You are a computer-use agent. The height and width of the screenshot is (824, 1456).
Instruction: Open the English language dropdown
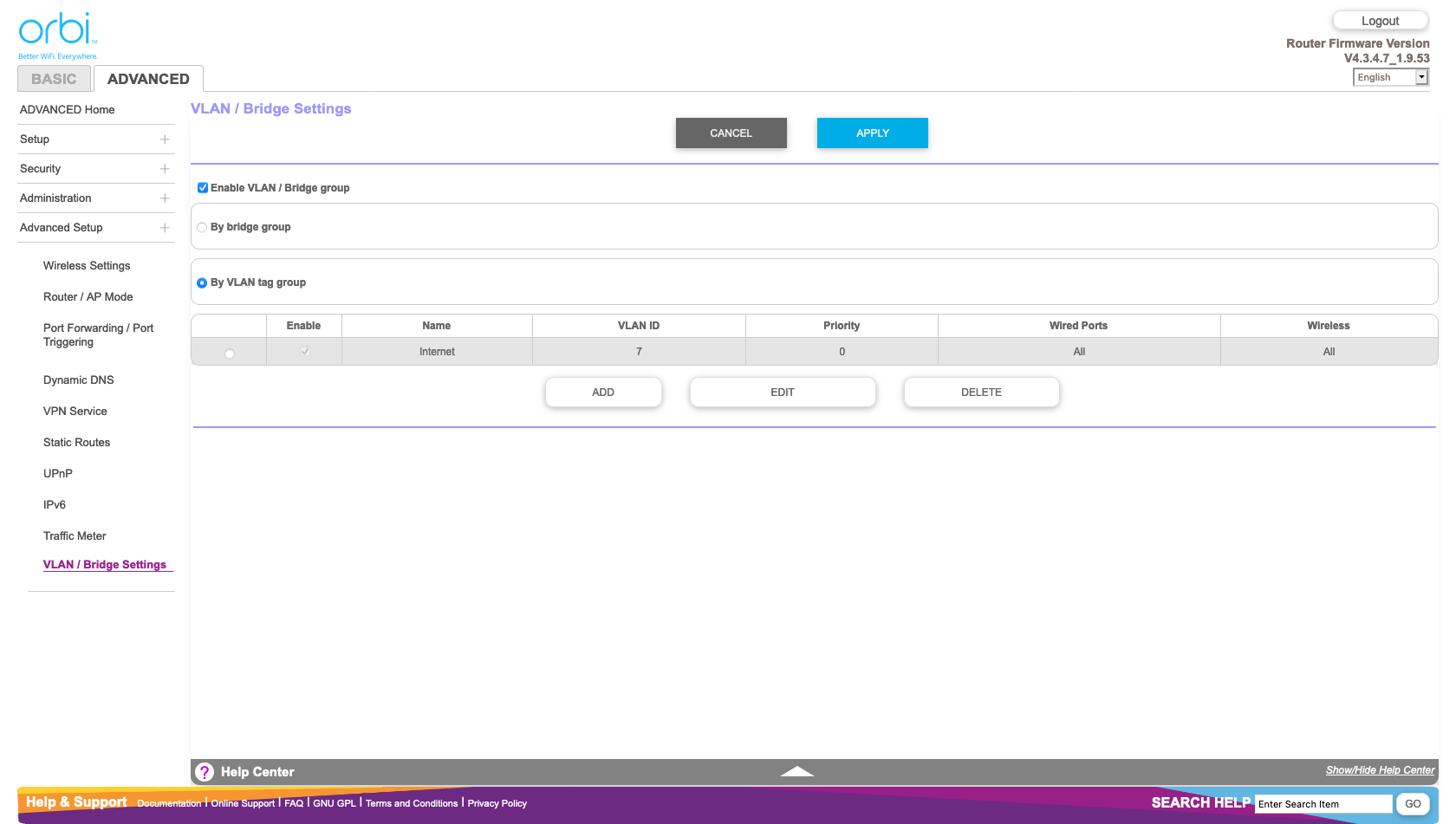tap(1390, 77)
